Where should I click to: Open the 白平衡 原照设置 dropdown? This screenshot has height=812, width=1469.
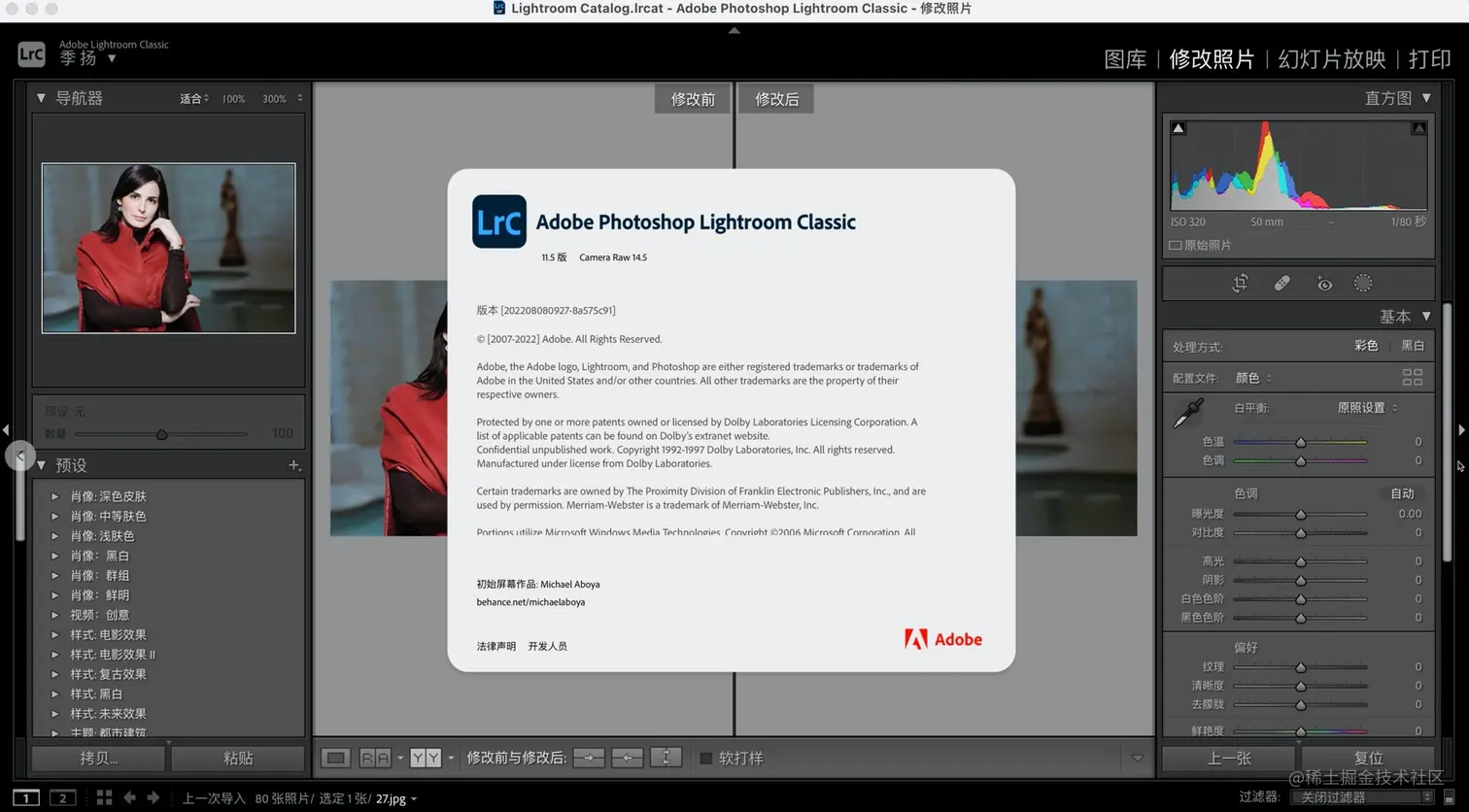click(x=1367, y=408)
